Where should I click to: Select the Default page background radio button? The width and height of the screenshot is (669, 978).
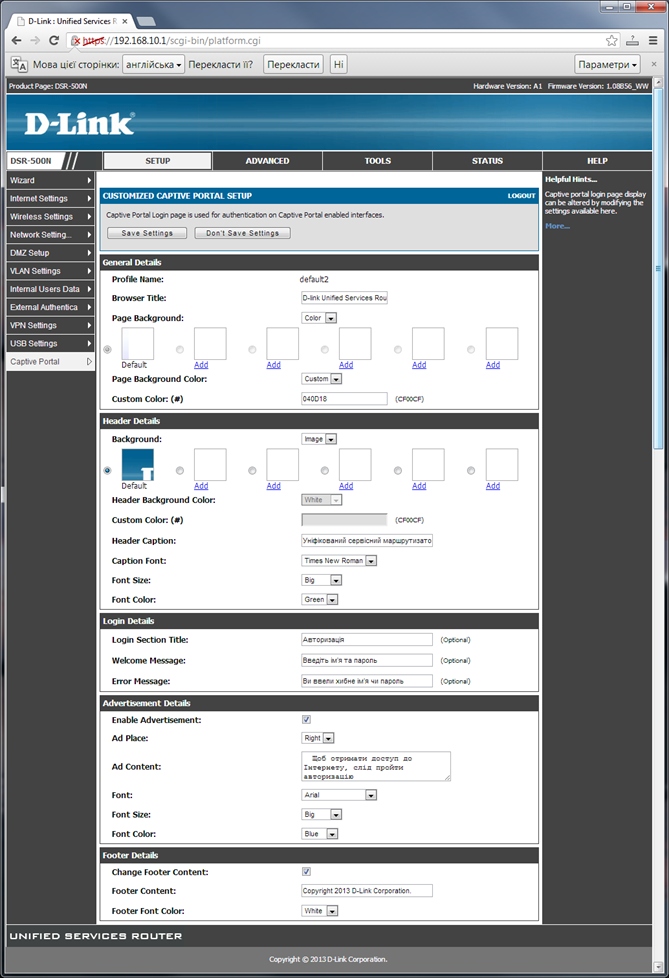(x=107, y=349)
